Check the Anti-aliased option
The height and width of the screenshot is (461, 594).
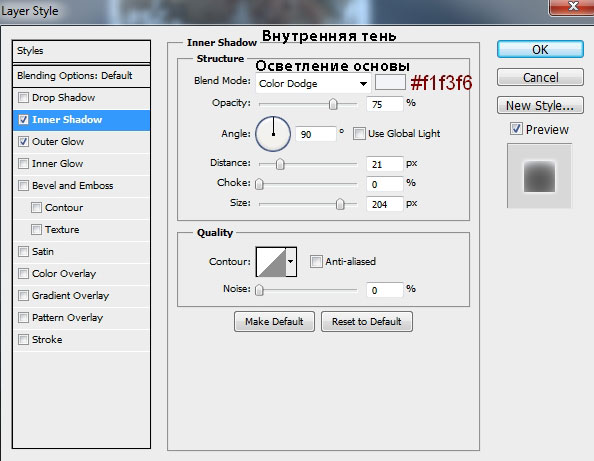point(316,261)
